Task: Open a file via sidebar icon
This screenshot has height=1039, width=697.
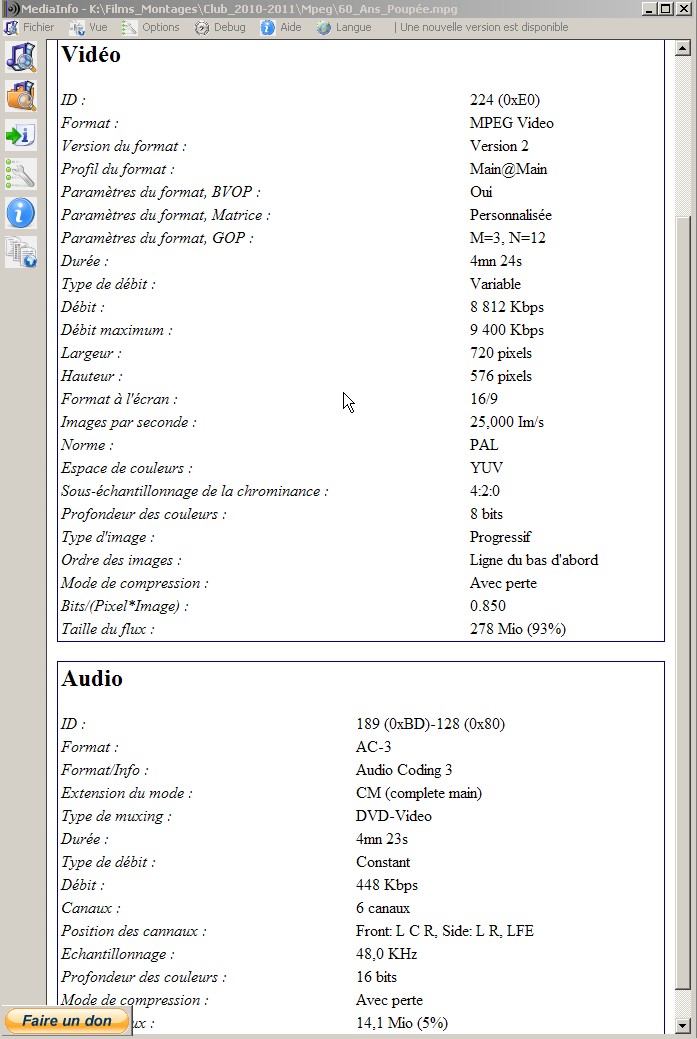Action: click(x=21, y=57)
